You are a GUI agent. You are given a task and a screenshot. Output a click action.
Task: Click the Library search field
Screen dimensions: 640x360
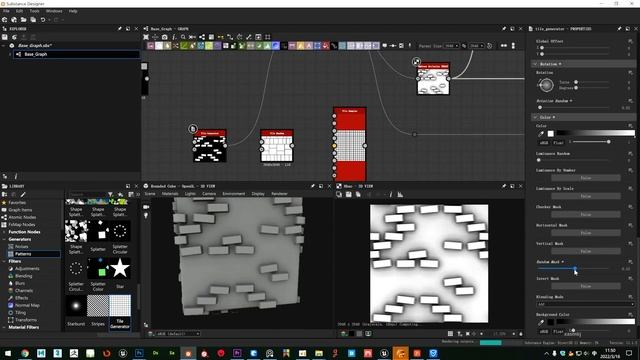(87, 195)
